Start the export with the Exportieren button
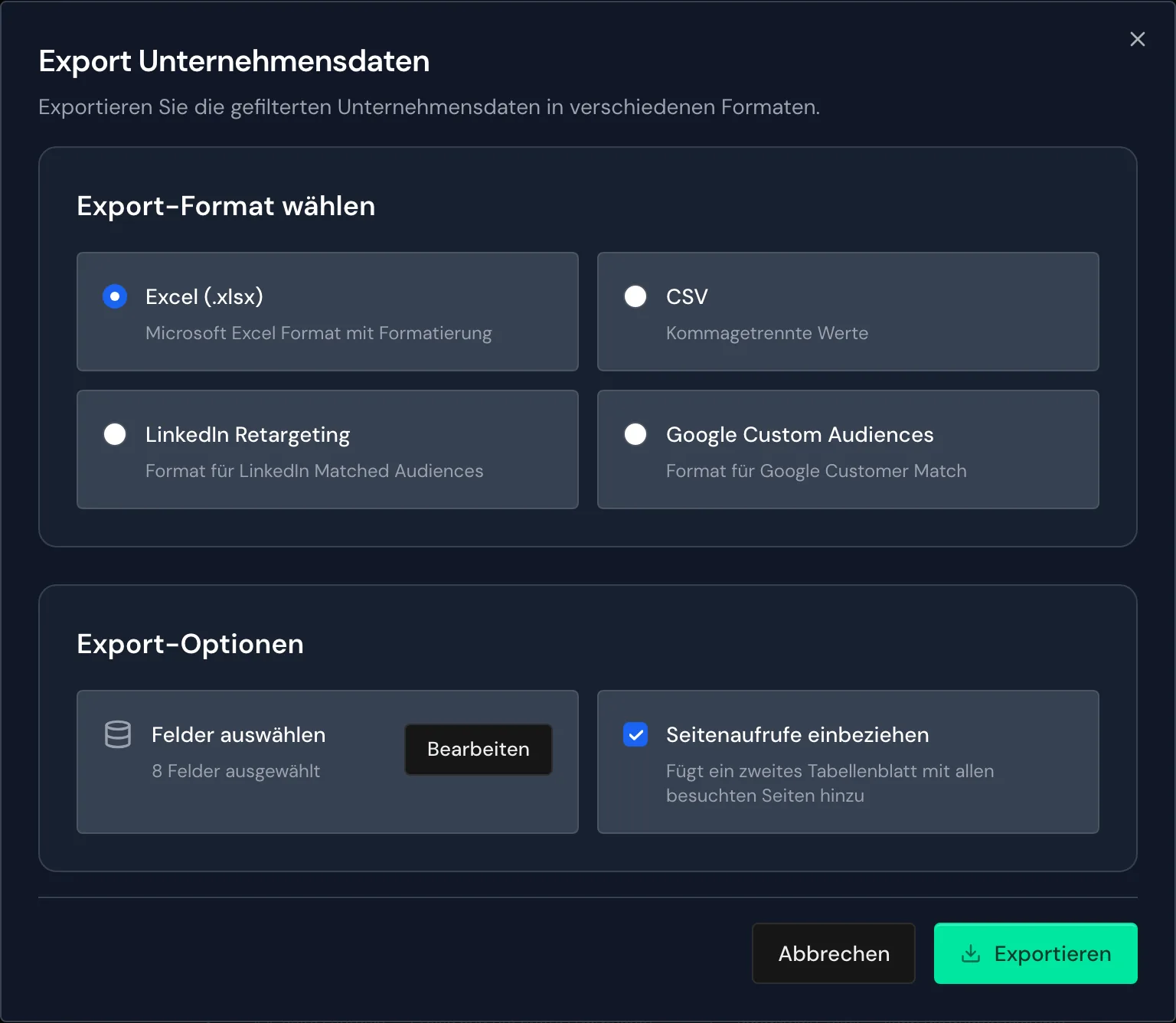 tap(1036, 953)
